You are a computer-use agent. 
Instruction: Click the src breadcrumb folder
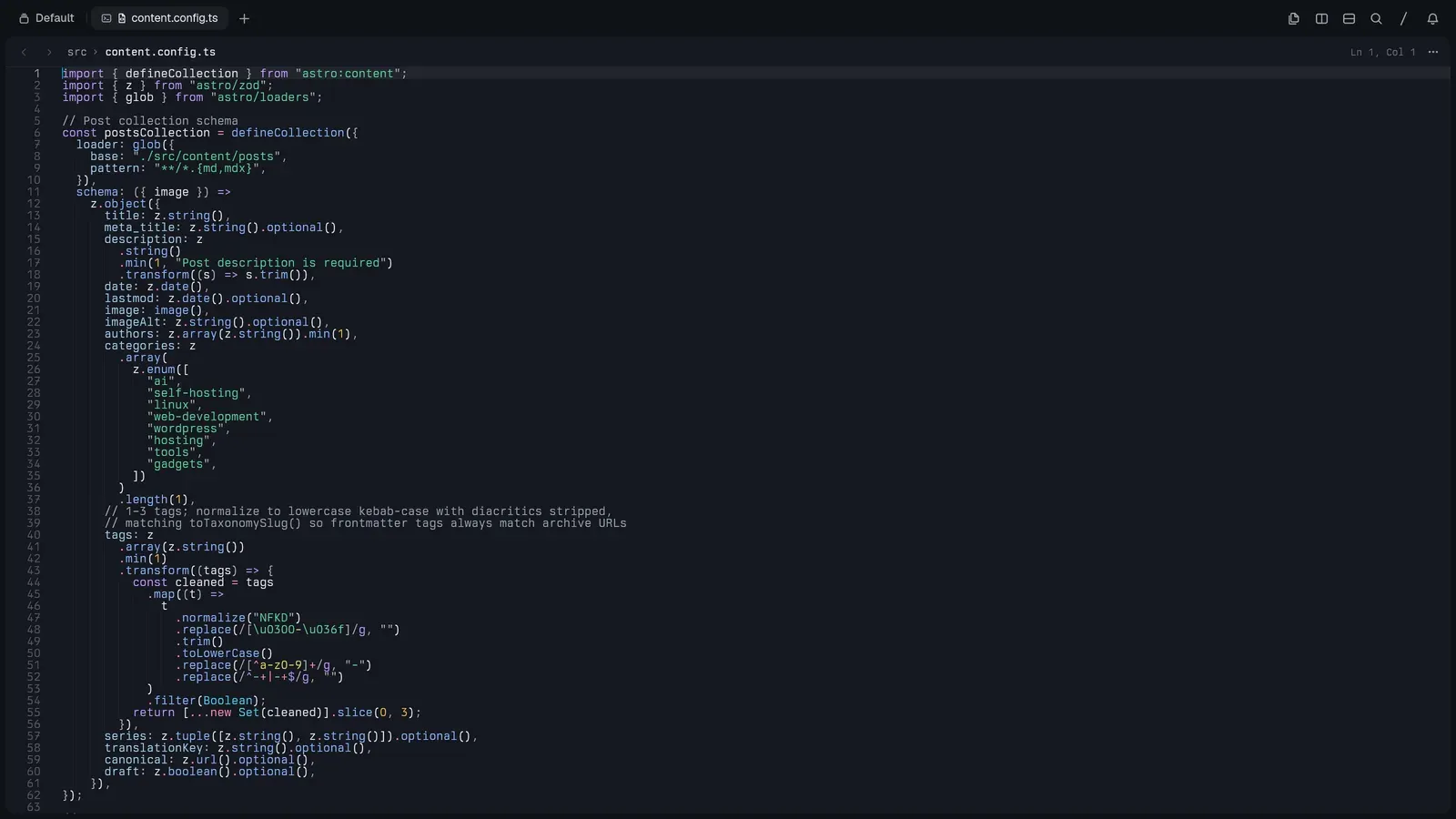[77, 52]
